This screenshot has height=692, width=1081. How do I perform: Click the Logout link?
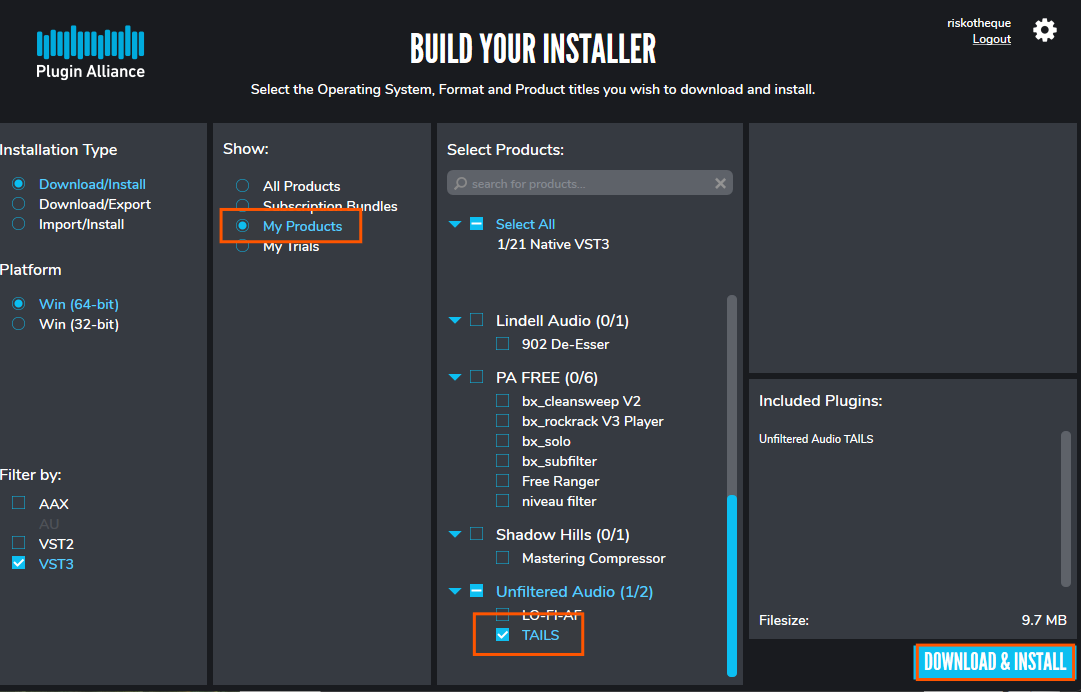(991, 39)
